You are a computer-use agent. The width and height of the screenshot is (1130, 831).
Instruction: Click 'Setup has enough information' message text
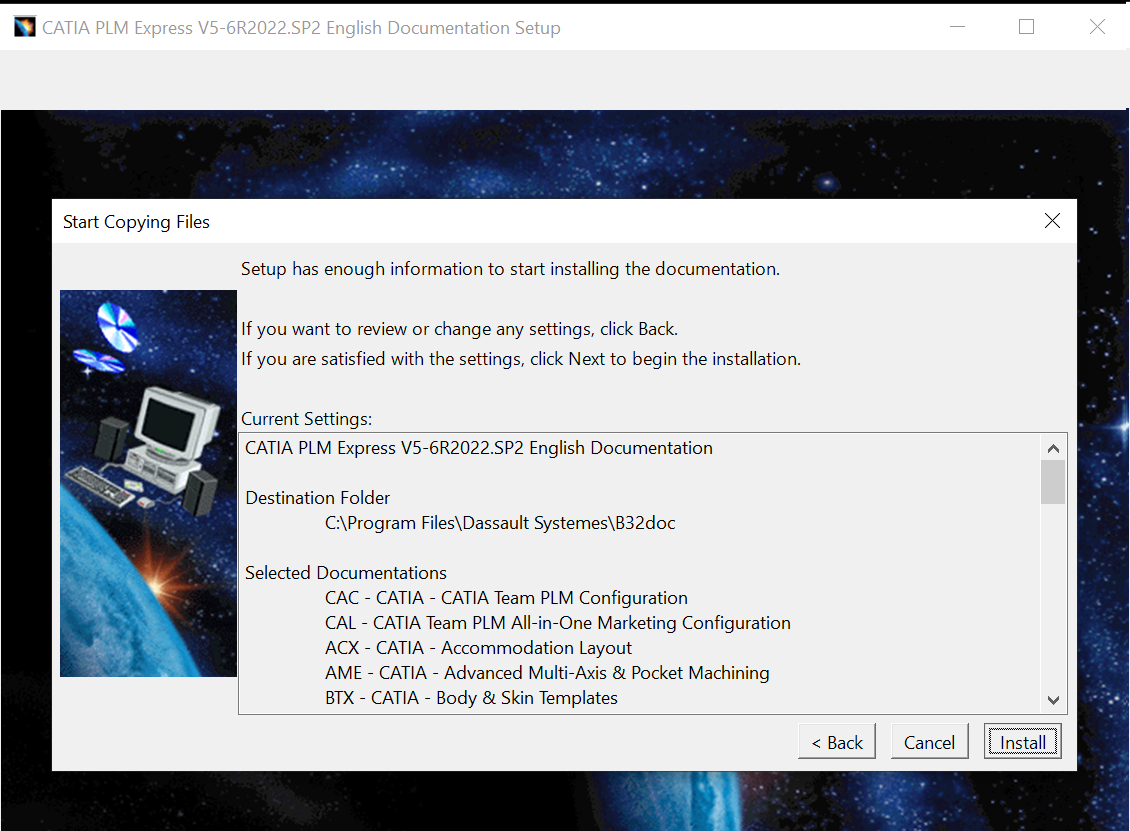coord(510,269)
